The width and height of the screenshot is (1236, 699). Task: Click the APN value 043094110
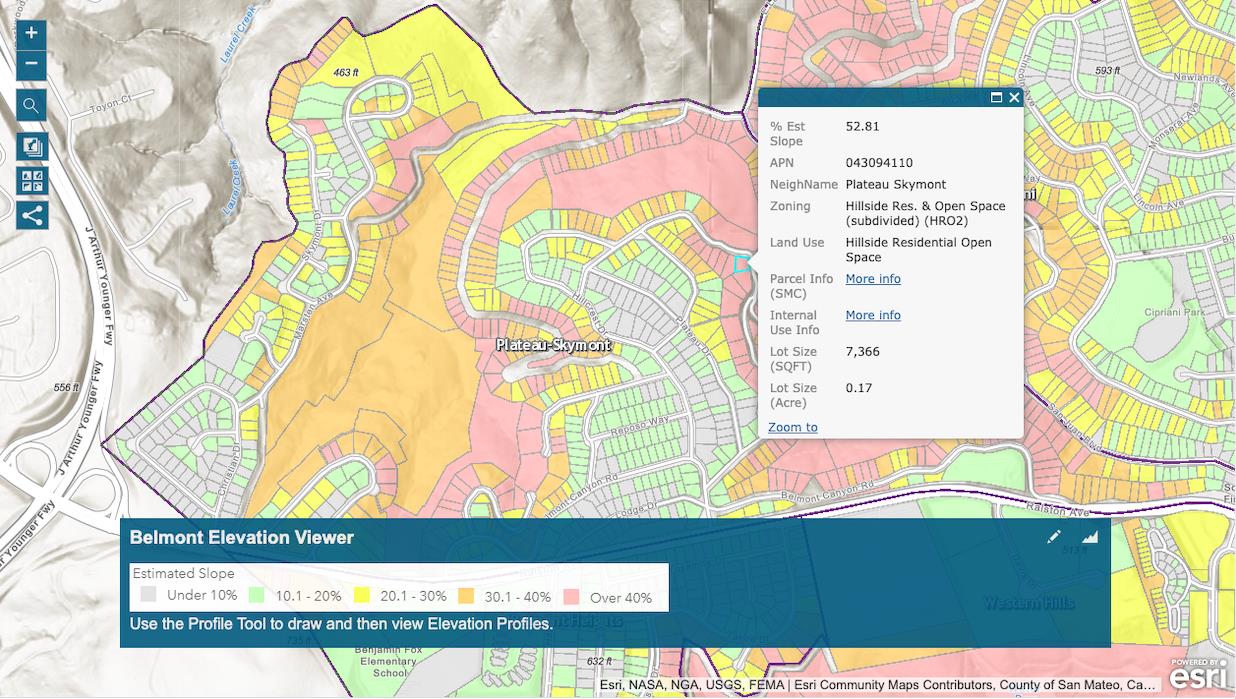(x=879, y=163)
